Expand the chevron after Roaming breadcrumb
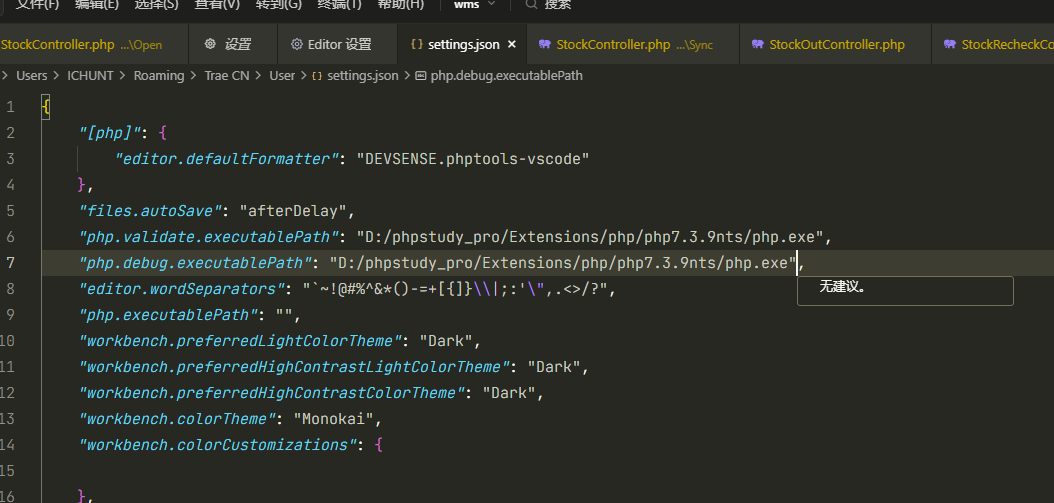Image resolution: width=1054 pixels, height=503 pixels. click(194, 75)
